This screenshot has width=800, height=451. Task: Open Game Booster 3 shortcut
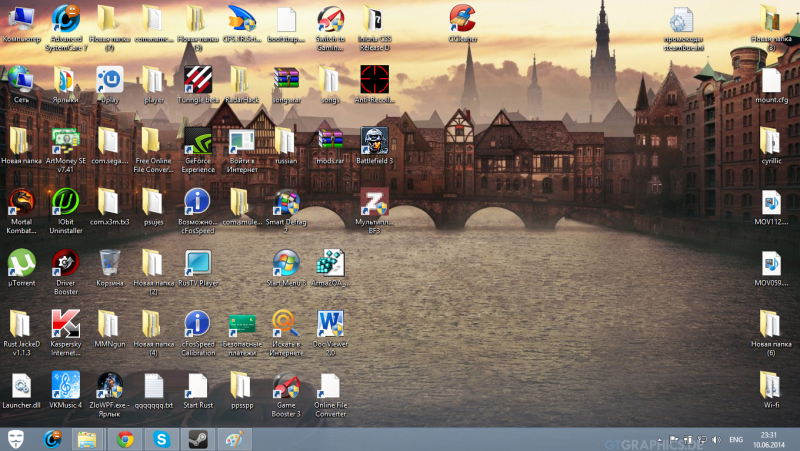(x=286, y=385)
